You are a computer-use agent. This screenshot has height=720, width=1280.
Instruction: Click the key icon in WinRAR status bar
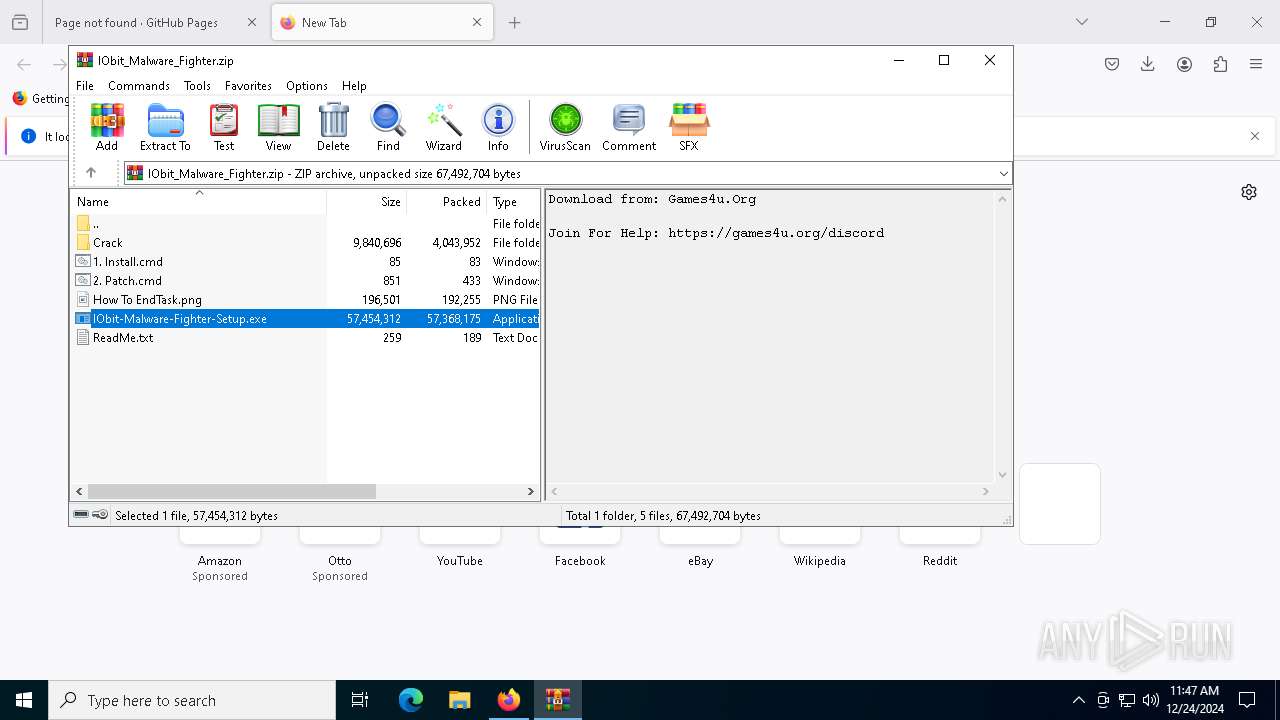pos(100,515)
